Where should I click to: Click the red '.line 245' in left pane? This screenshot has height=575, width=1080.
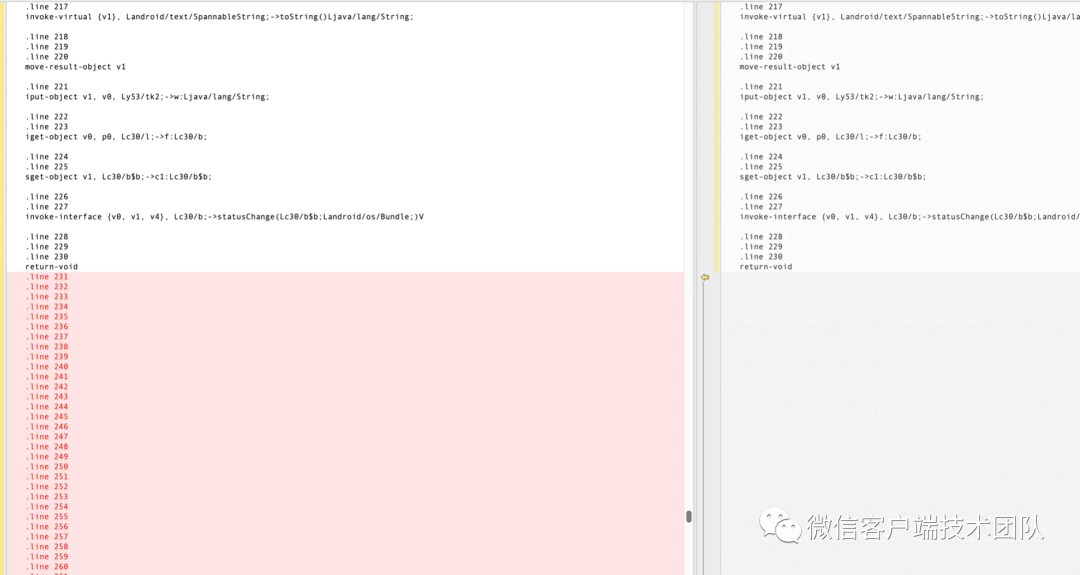47,417
